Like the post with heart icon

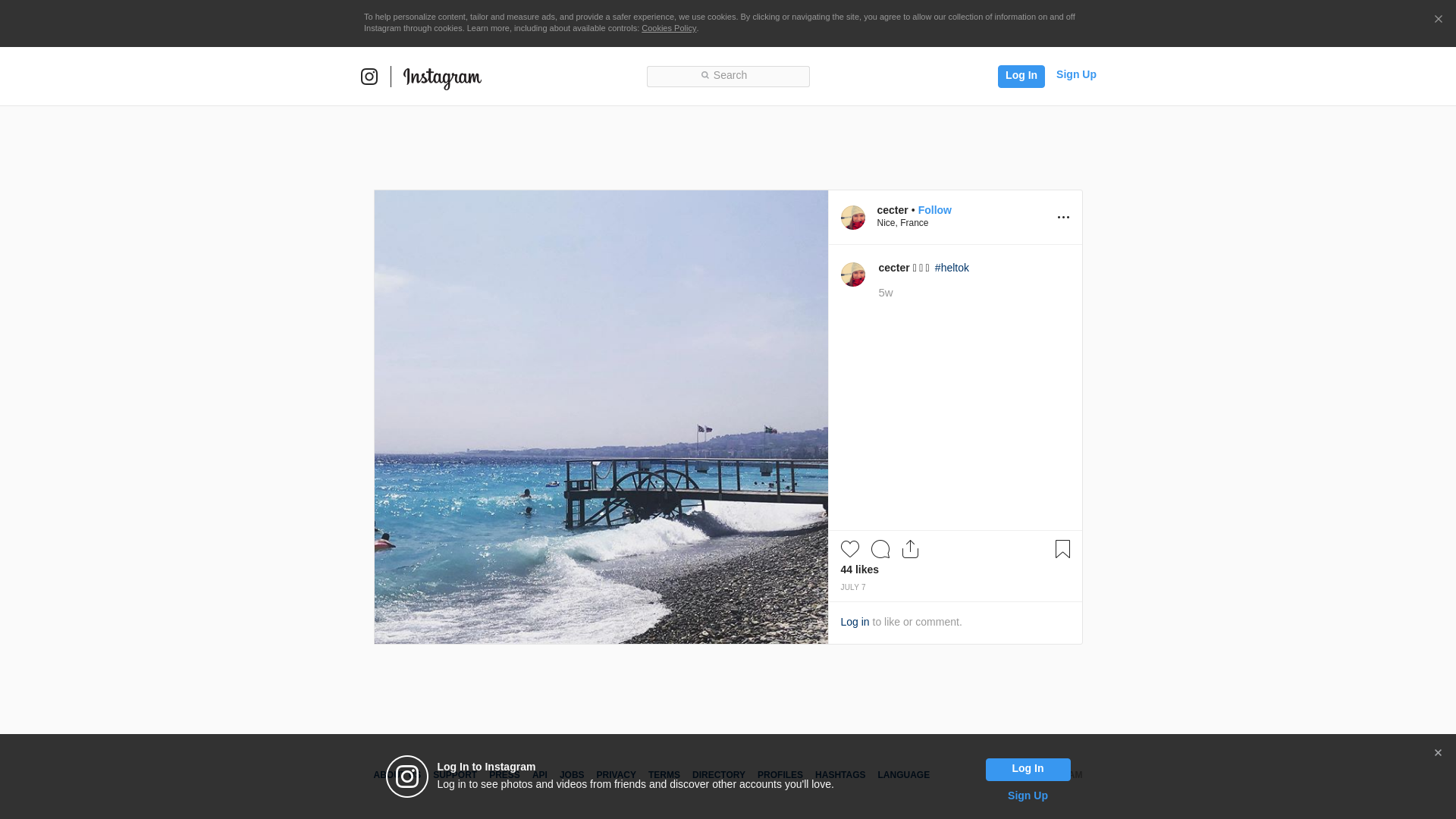pyautogui.click(x=850, y=549)
